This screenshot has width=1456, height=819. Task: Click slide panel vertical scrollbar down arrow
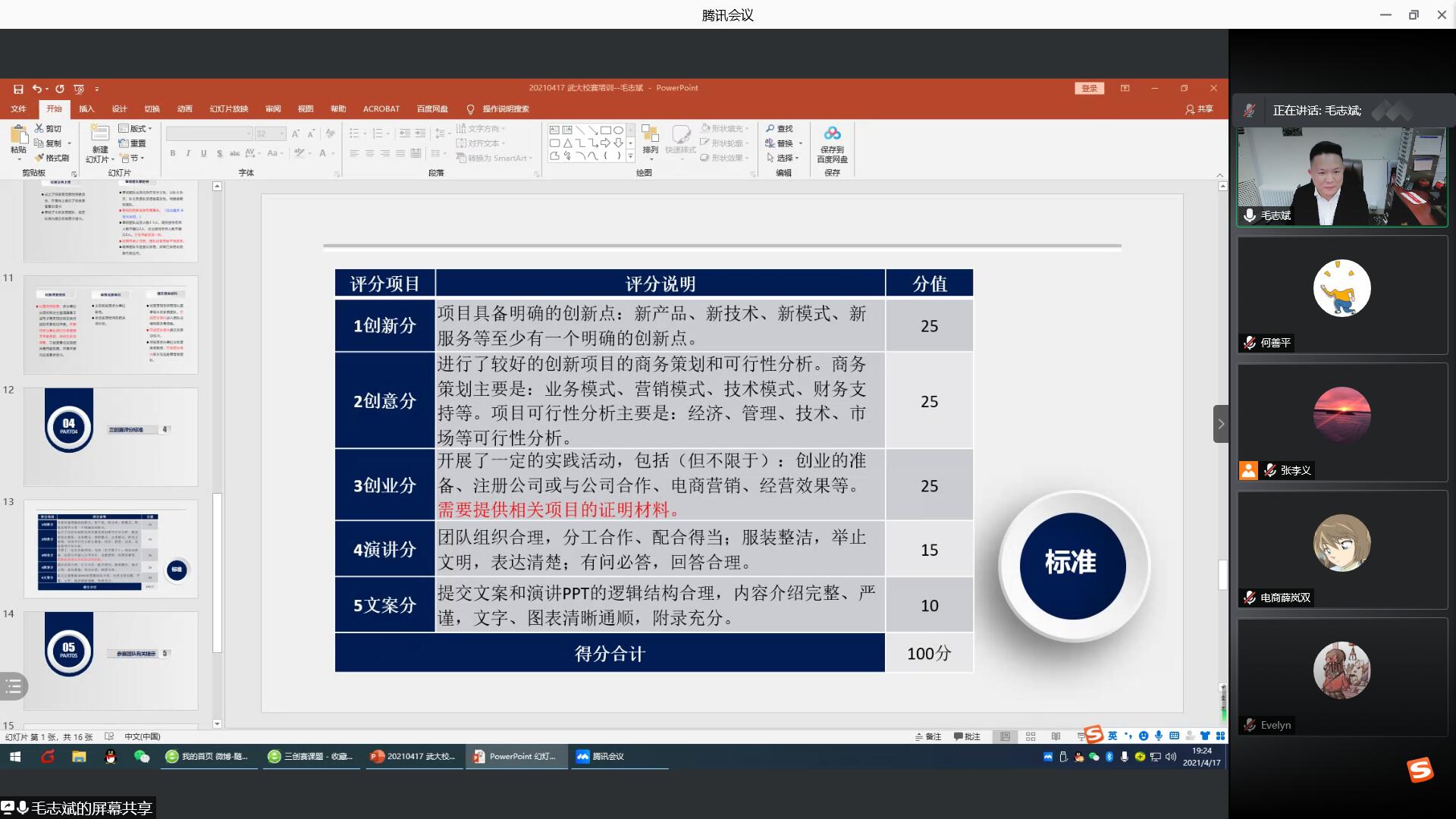(217, 723)
